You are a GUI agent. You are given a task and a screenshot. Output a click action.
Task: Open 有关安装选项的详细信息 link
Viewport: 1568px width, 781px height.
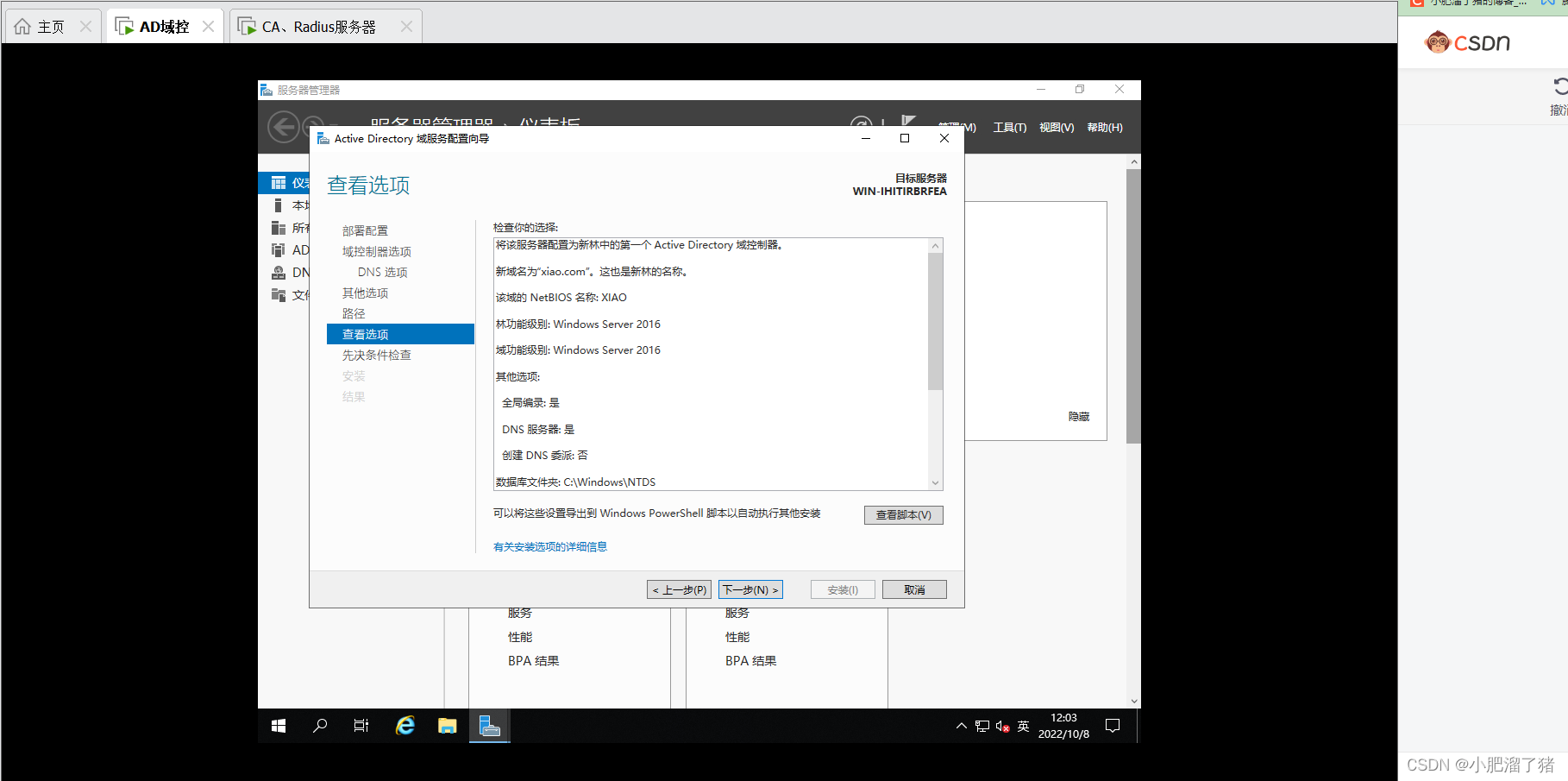pos(550,546)
